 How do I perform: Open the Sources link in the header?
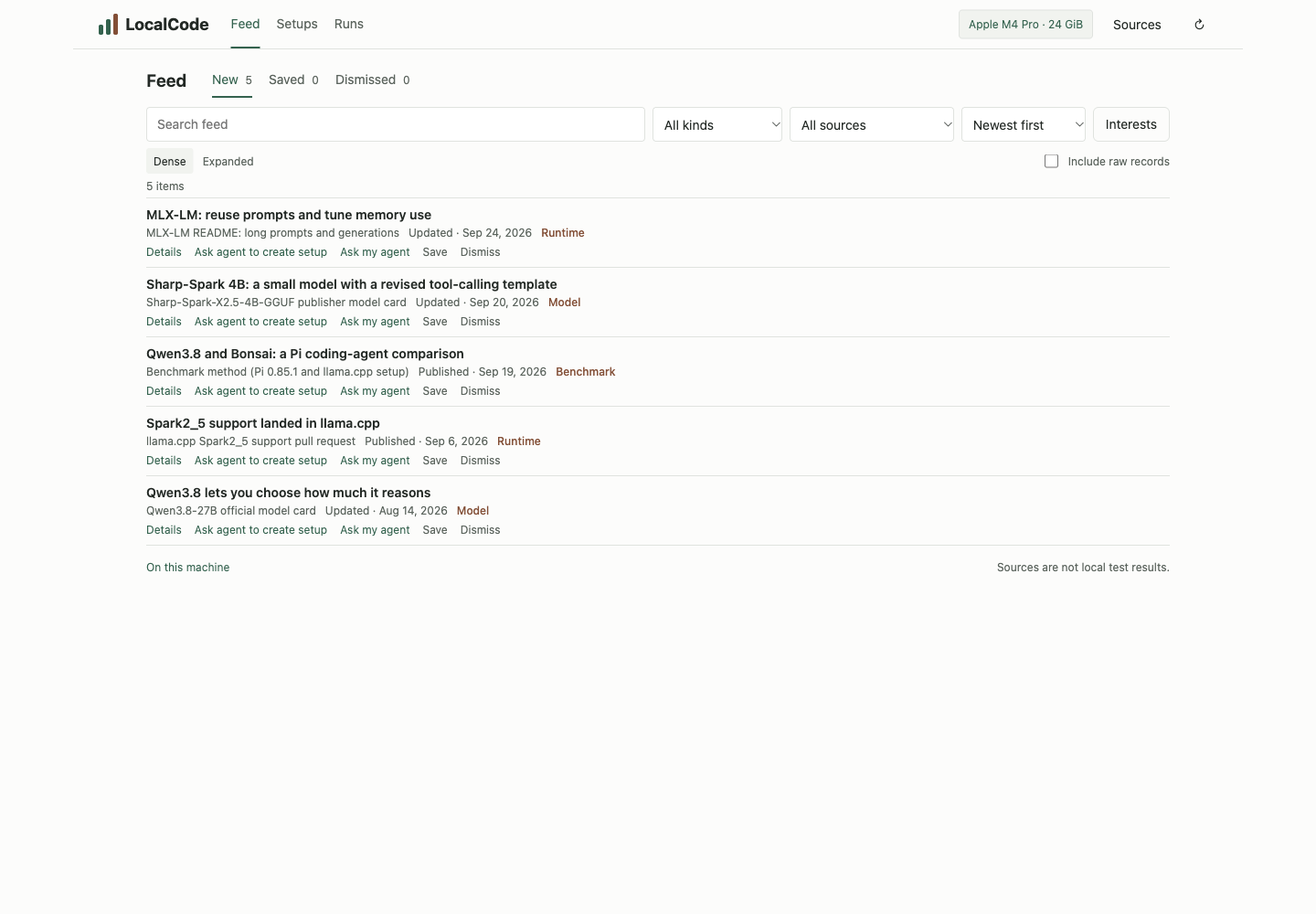1137,25
